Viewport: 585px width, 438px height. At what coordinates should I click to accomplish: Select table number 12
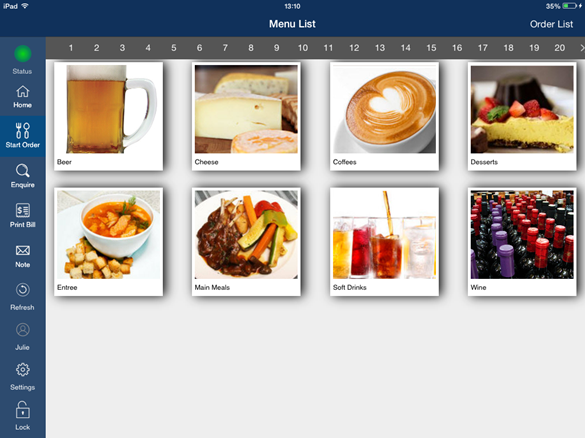[354, 48]
